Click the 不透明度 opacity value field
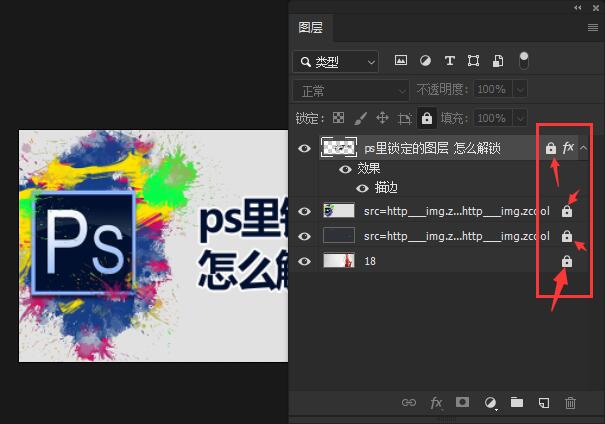Screen dimensions: 605x424 (x=493, y=90)
